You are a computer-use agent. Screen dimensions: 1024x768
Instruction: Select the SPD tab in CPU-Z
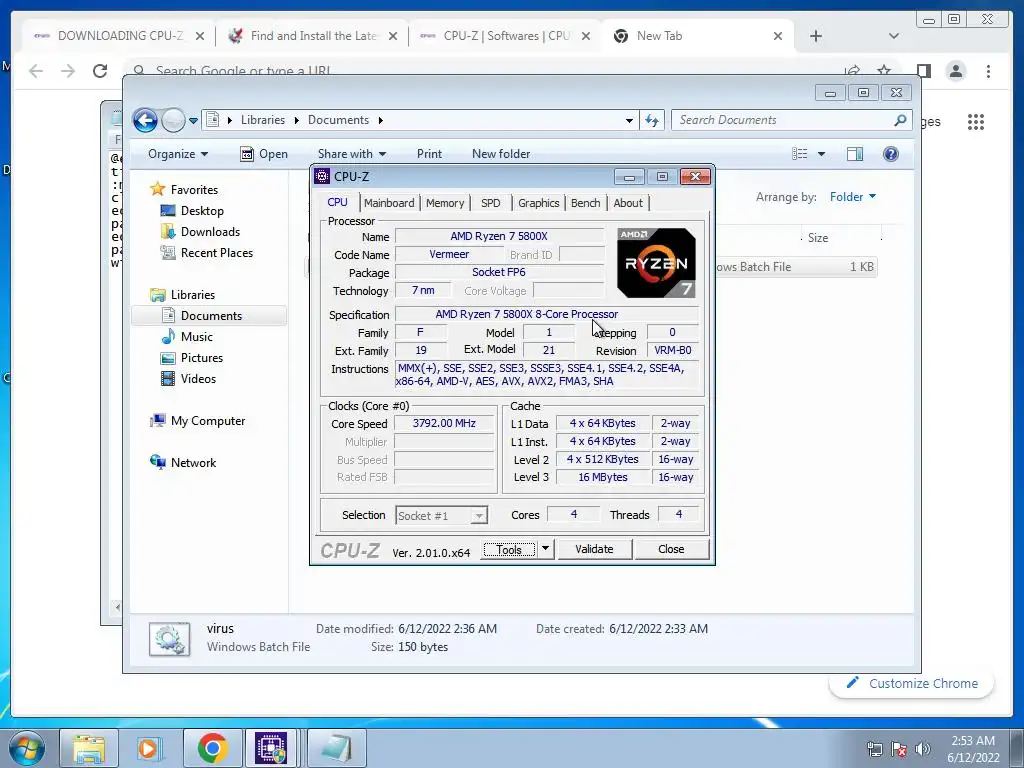click(x=490, y=203)
